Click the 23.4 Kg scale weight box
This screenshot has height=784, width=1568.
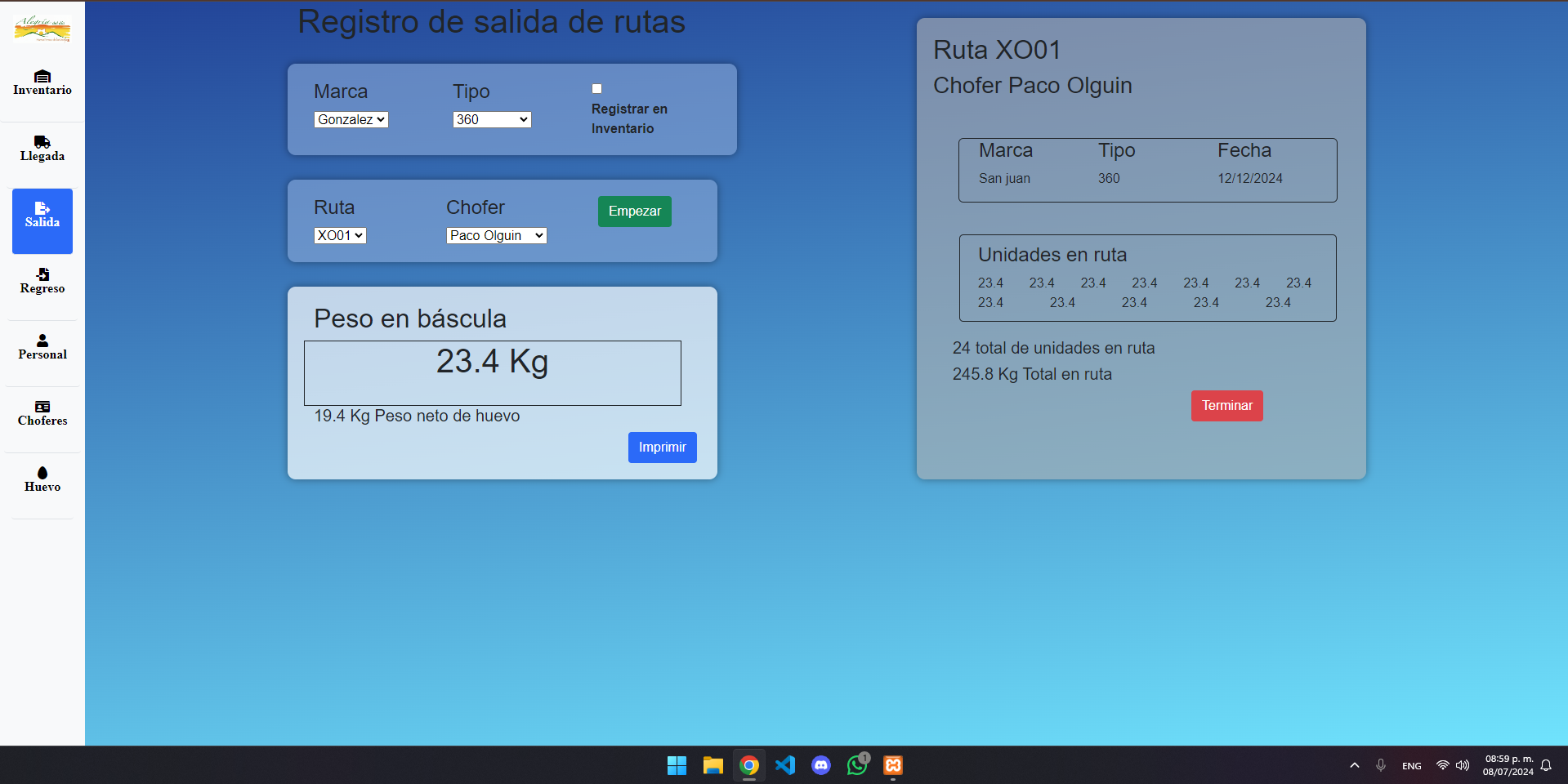492,373
